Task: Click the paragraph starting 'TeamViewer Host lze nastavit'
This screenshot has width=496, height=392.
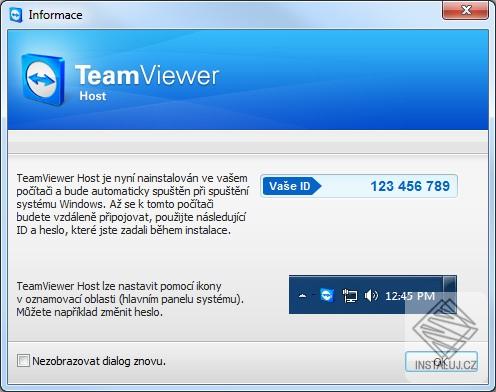Action: [130, 299]
